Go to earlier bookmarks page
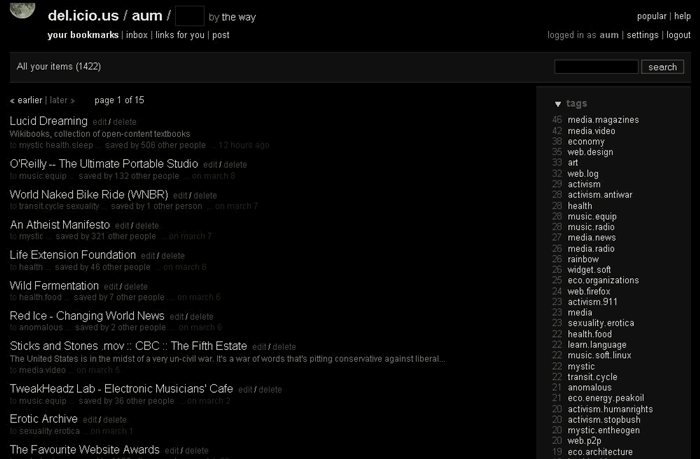 pyautogui.click(x=26, y=100)
